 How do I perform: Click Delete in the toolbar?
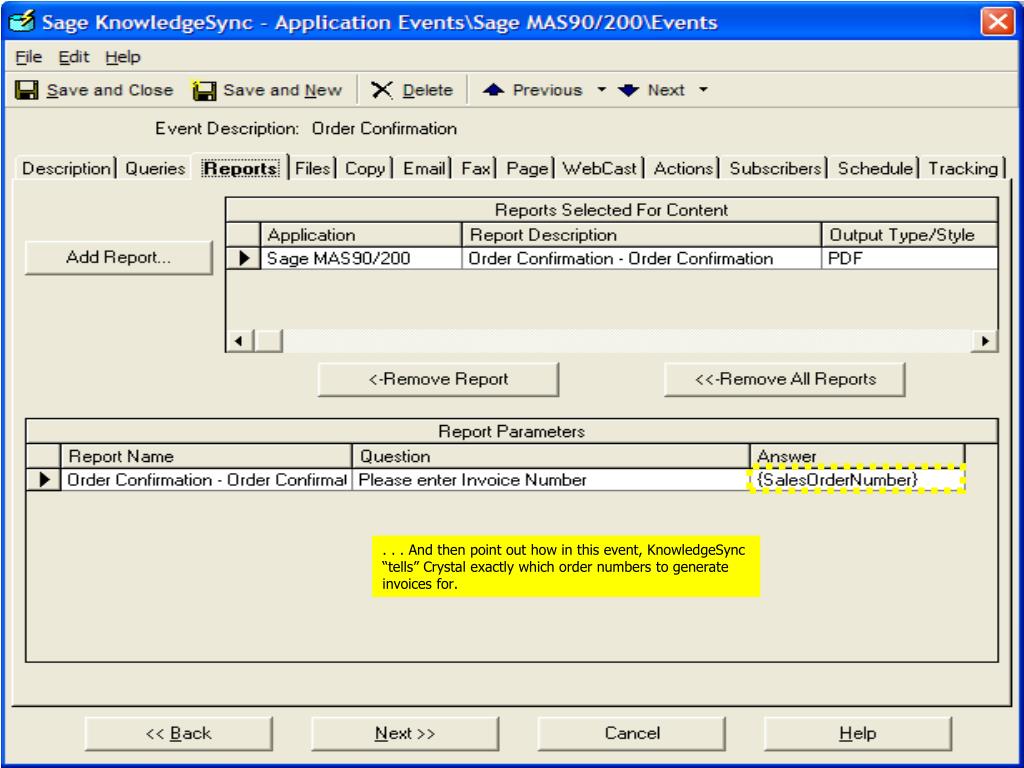point(412,90)
